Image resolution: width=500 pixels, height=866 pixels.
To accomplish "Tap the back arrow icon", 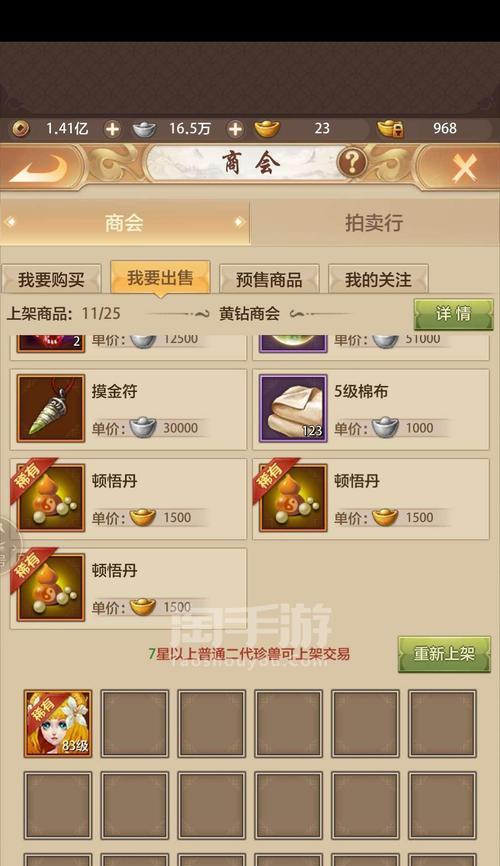I will [x=39, y=166].
